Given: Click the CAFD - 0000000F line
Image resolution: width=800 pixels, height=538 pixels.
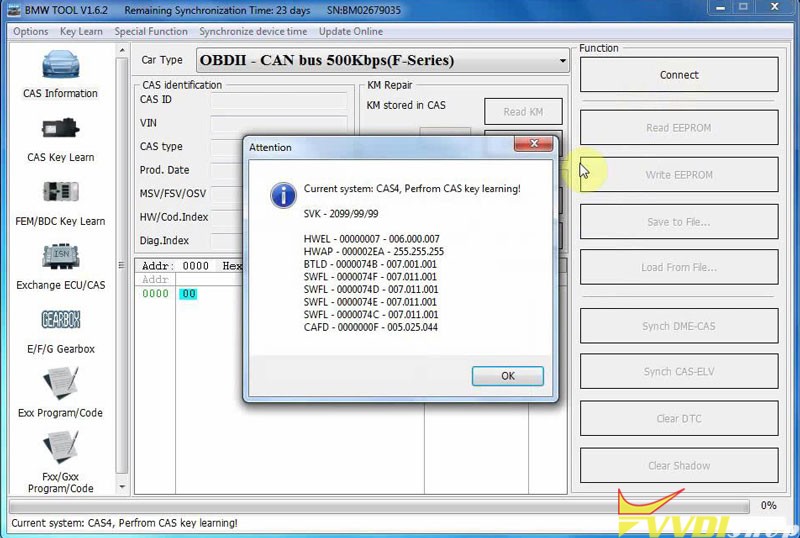Looking at the screenshot, I should pyautogui.click(x=370, y=327).
